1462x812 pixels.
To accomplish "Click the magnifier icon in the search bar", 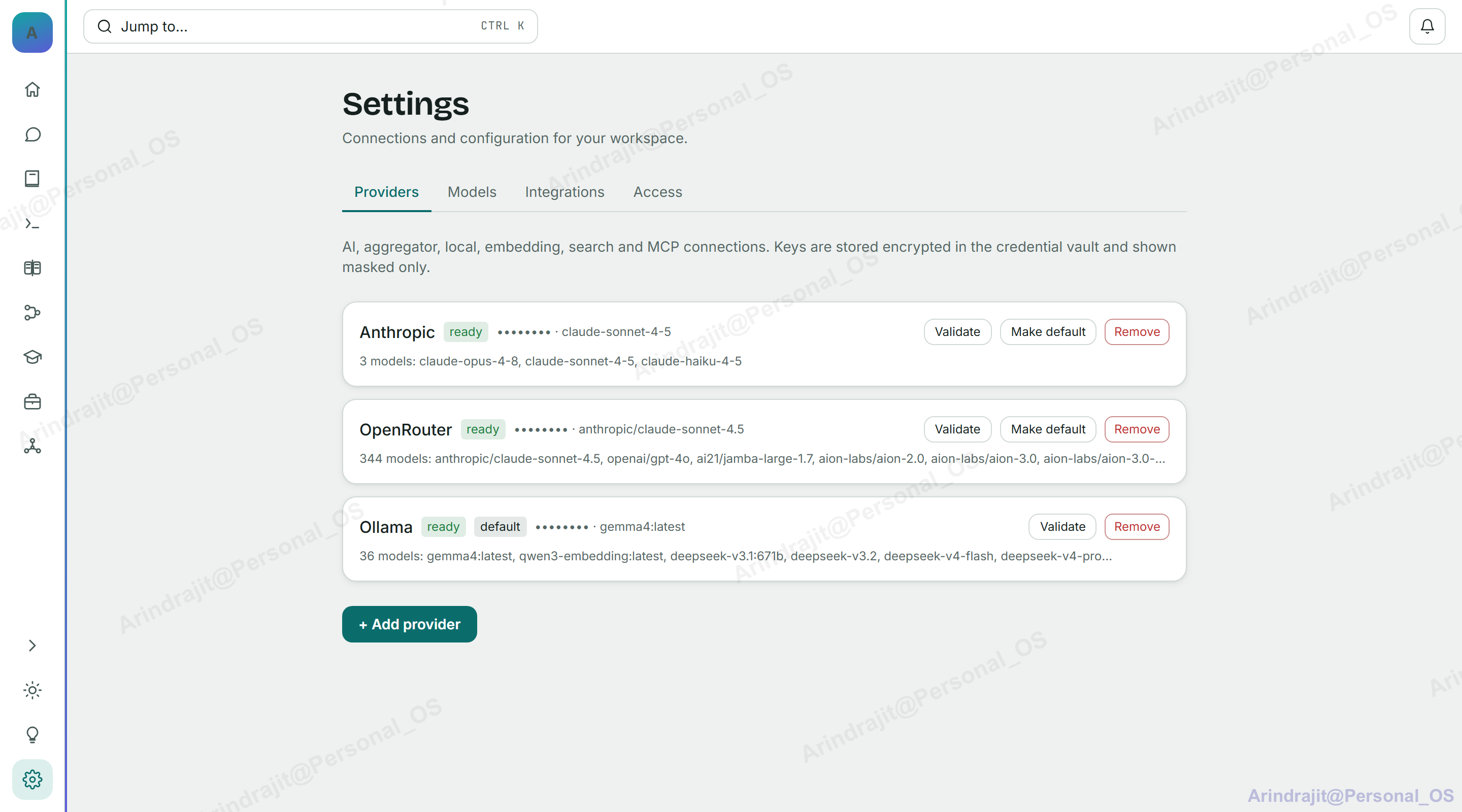I will click(x=105, y=26).
